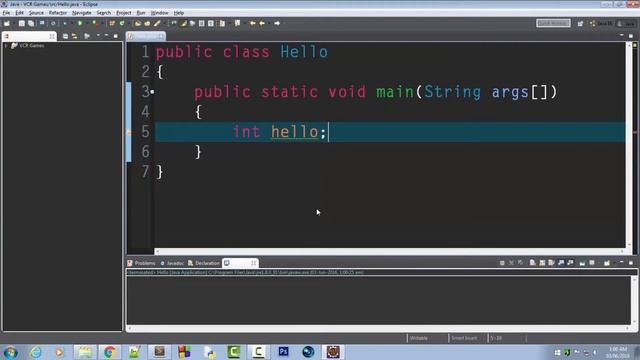The image size is (640, 360).
Task: Open the File menu
Action: point(6,13)
